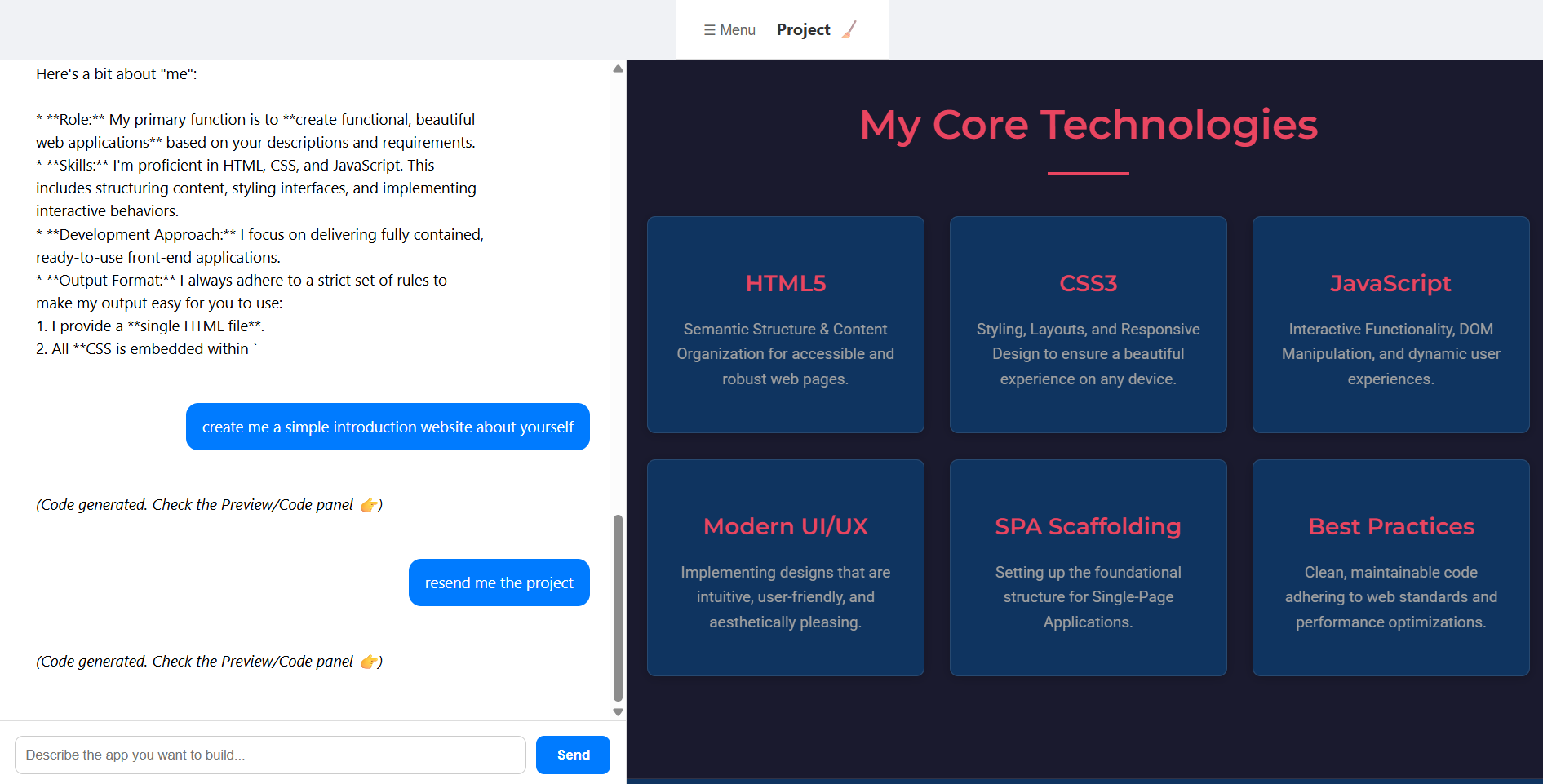Screen dimensions: 1543x784
Task: Select the HTML5 technology card
Action: (x=785, y=325)
